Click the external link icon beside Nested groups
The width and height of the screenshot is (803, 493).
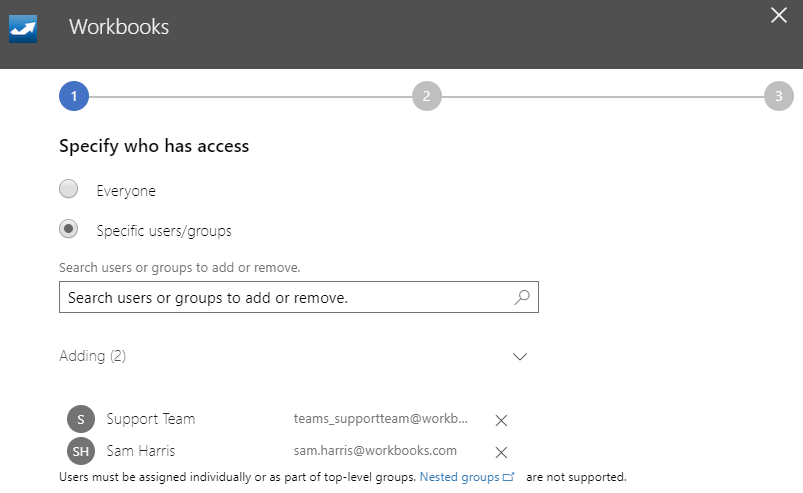coord(509,477)
